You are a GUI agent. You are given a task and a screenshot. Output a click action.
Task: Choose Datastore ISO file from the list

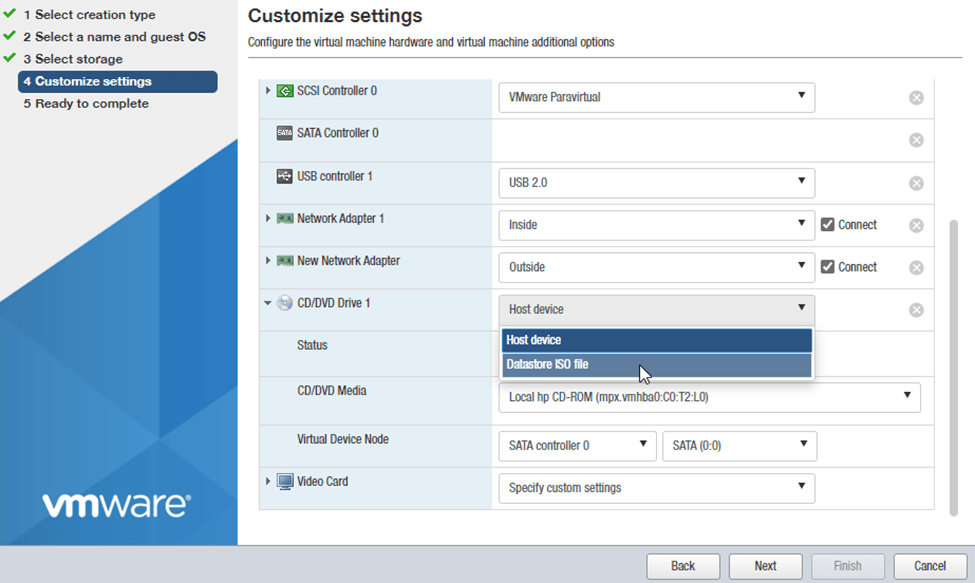657,365
